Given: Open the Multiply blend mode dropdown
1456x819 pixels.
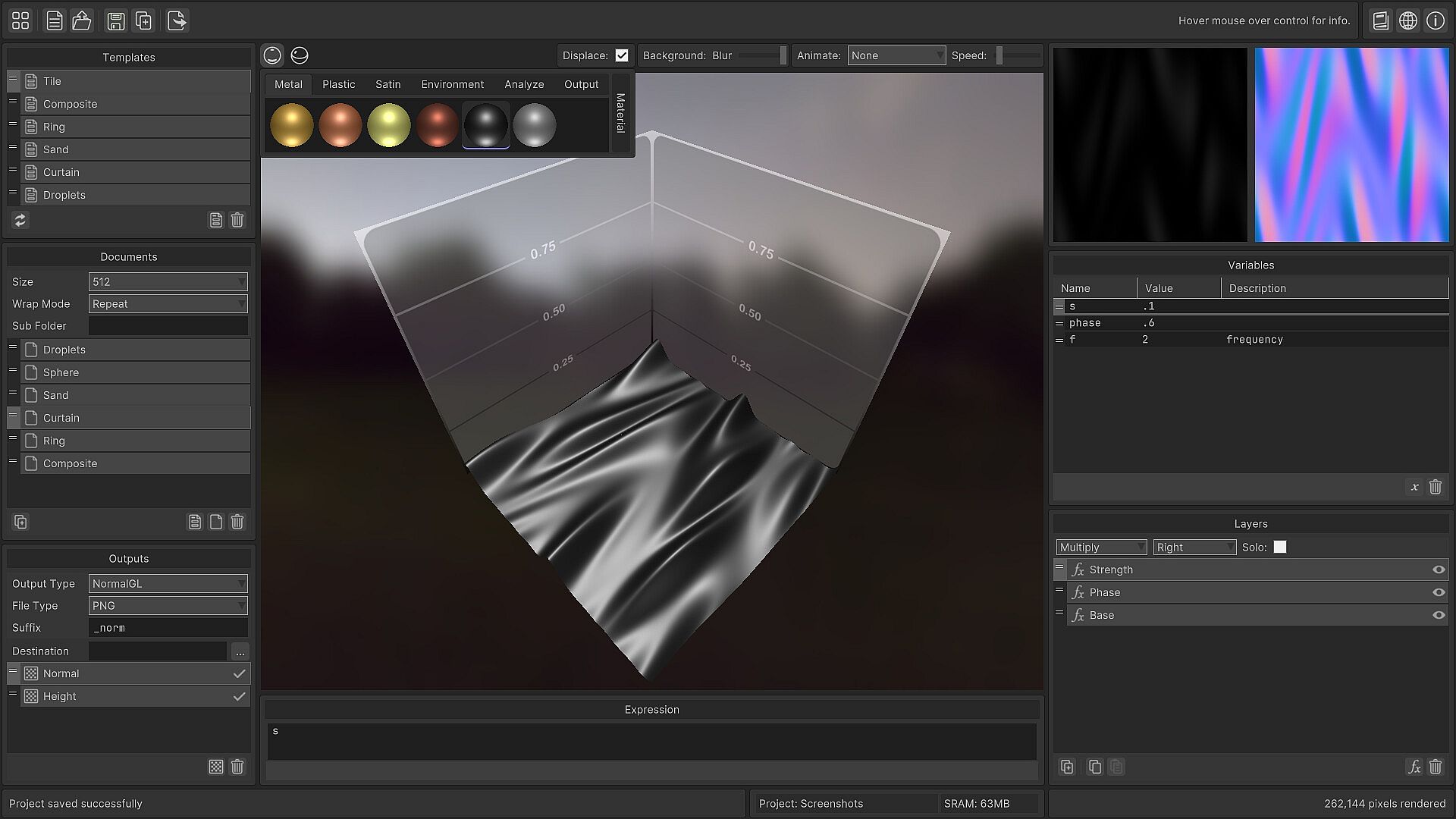Looking at the screenshot, I should (x=1101, y=547).
